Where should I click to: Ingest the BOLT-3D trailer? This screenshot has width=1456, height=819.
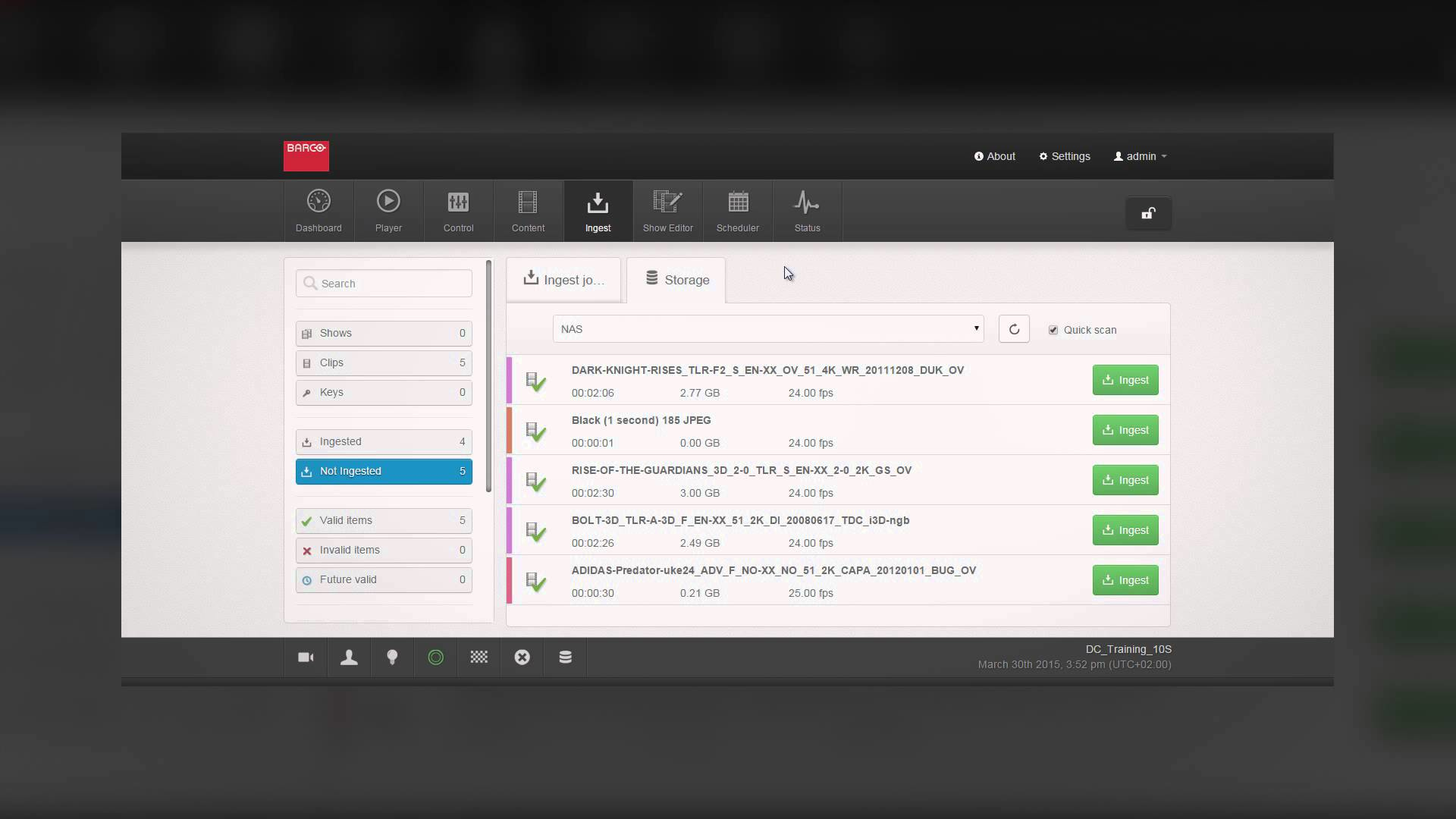coord(1125,530)
